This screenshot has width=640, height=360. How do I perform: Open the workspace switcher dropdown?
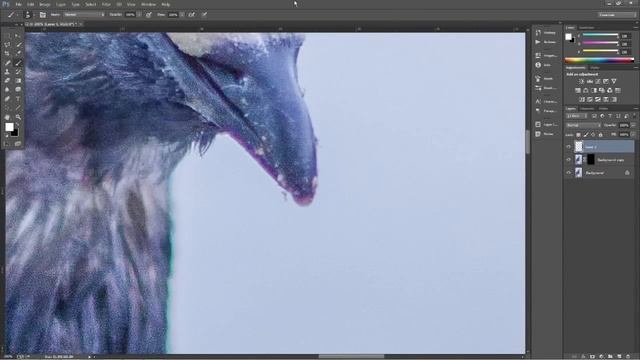(x=617, y=15)
